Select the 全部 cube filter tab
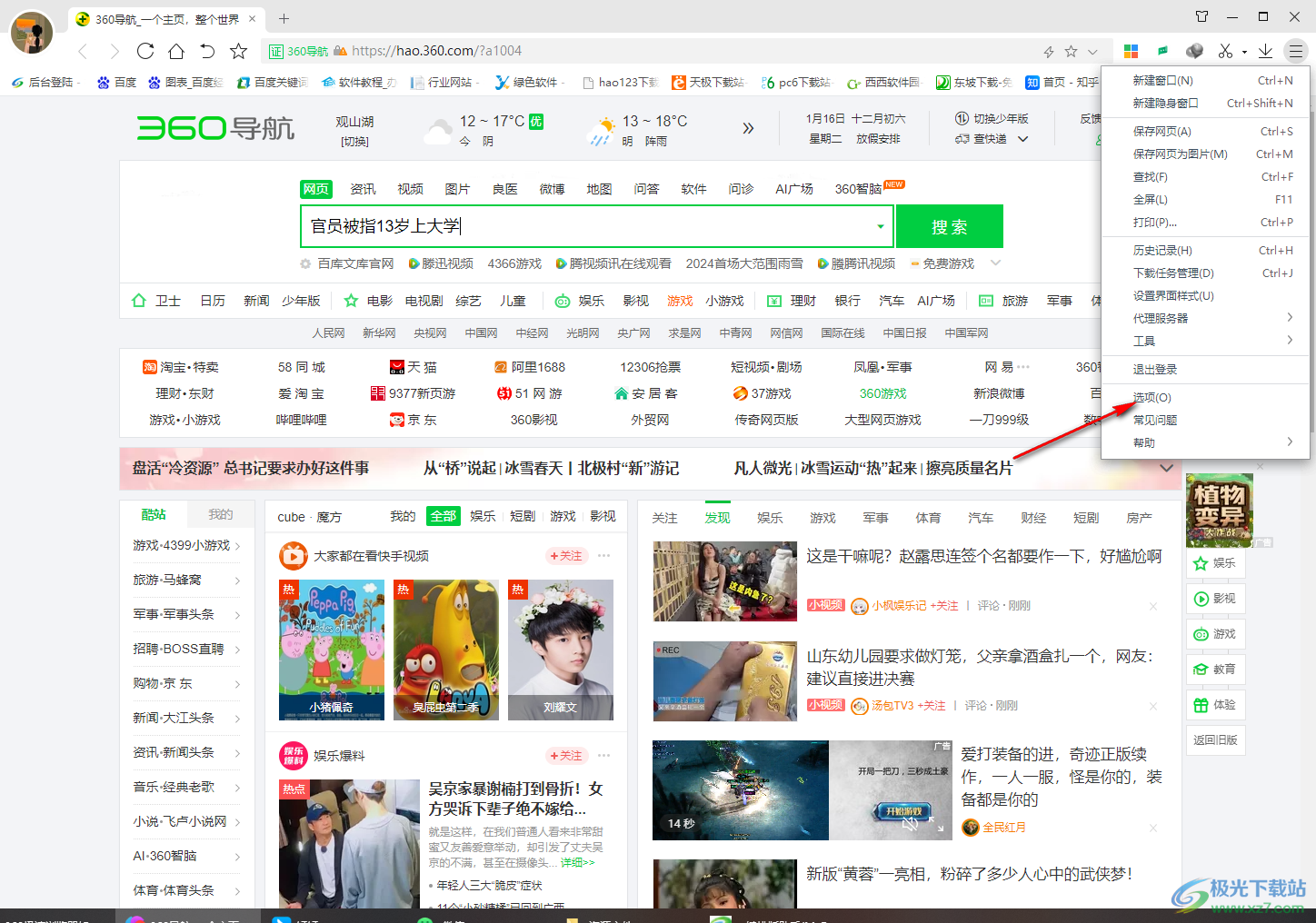 coord(444,516)
